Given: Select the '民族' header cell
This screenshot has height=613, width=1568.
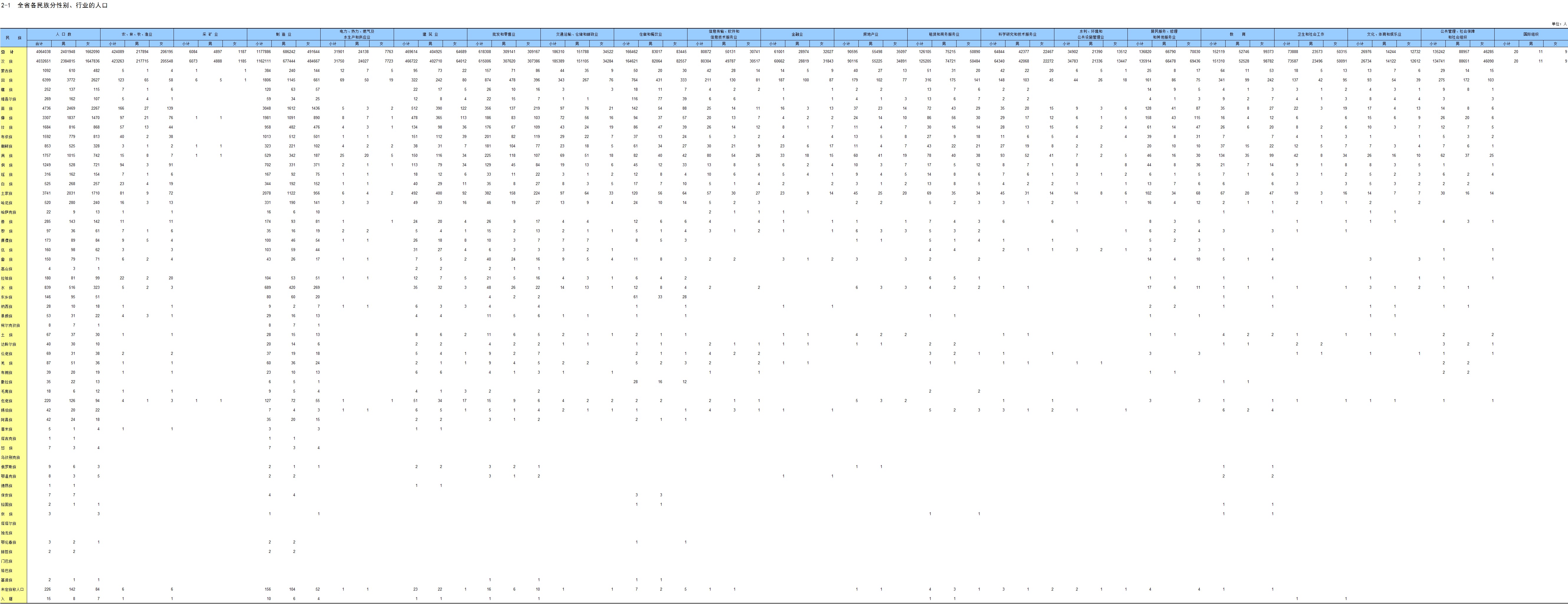Looking at the screenshot, I should pyautogui.click(x=13, y=38).
